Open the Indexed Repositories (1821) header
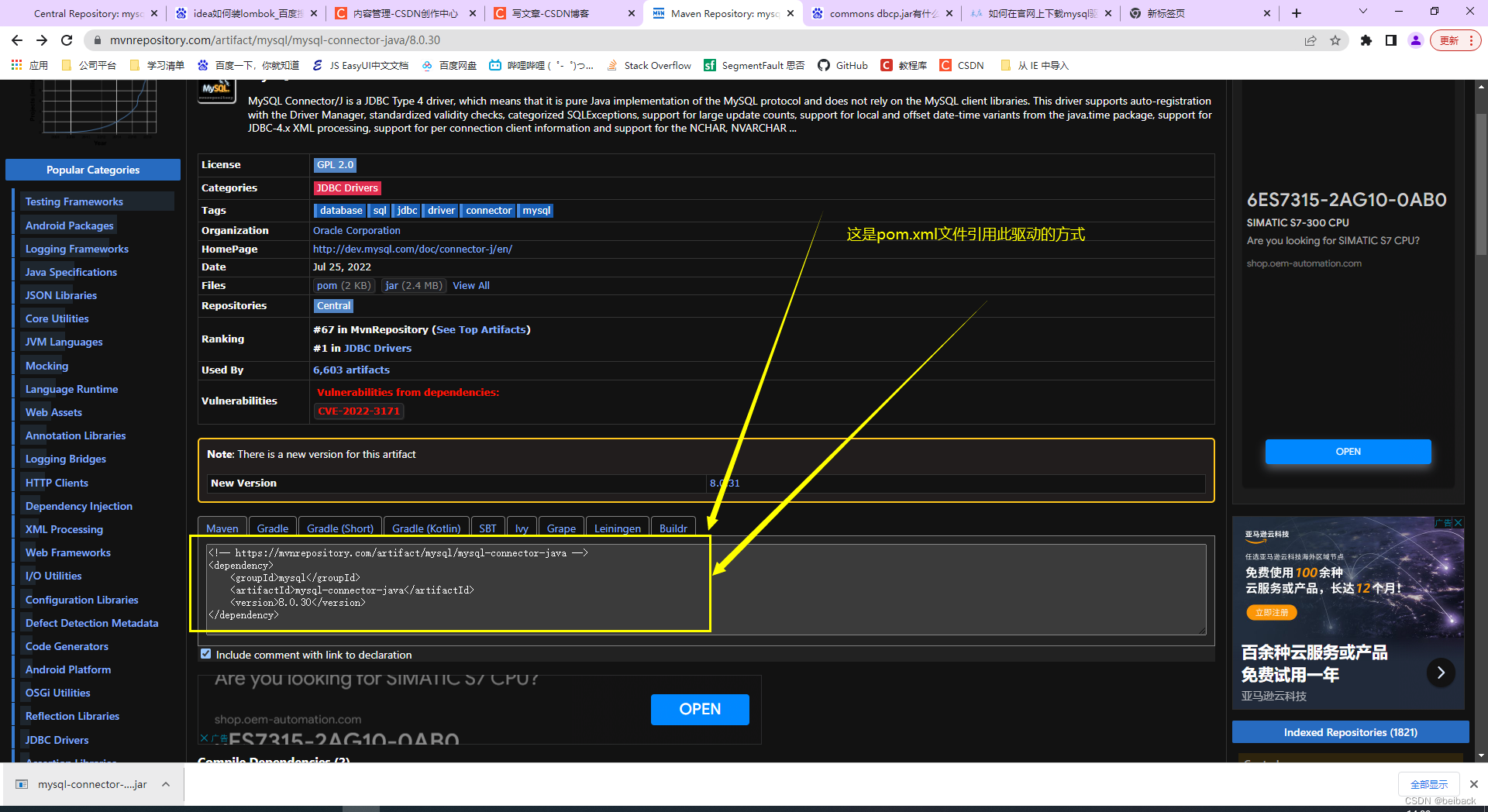Screen dimensions: 1488x812 coord(1351,732)
